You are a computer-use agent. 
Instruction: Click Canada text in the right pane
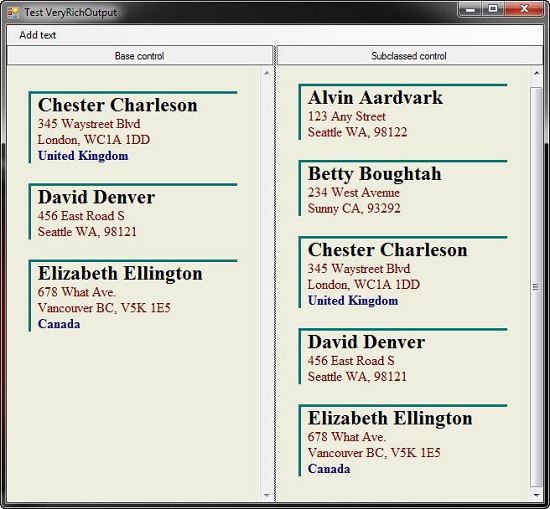329,469
